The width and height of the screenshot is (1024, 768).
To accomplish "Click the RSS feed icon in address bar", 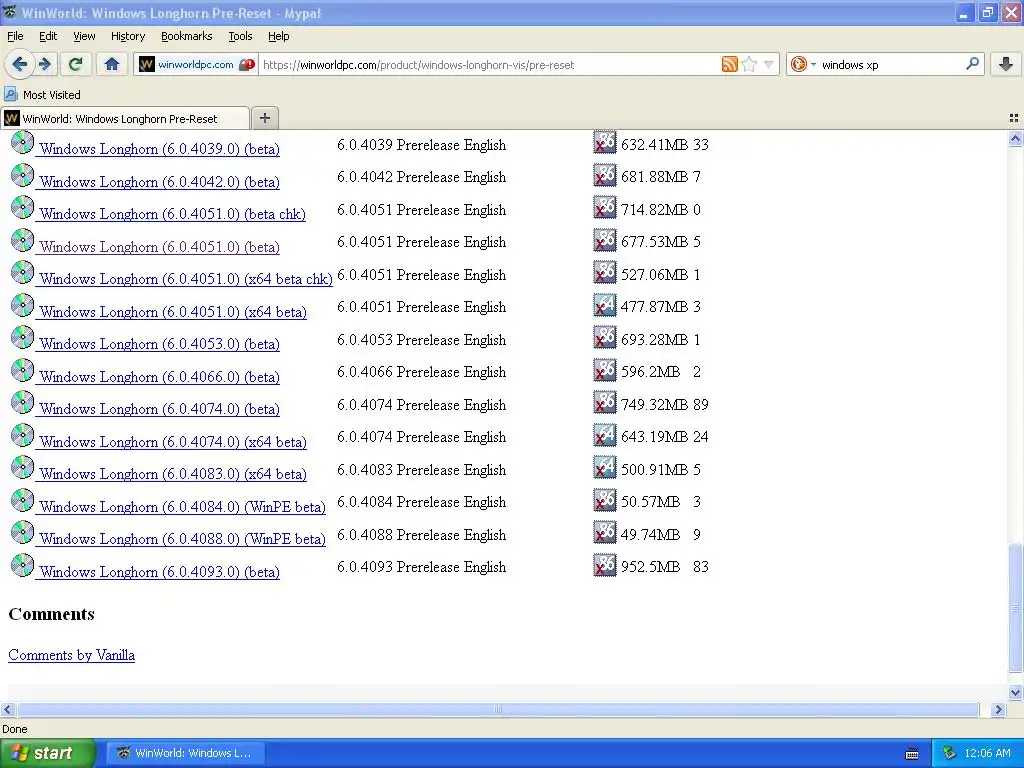I will tap(729, 64).
